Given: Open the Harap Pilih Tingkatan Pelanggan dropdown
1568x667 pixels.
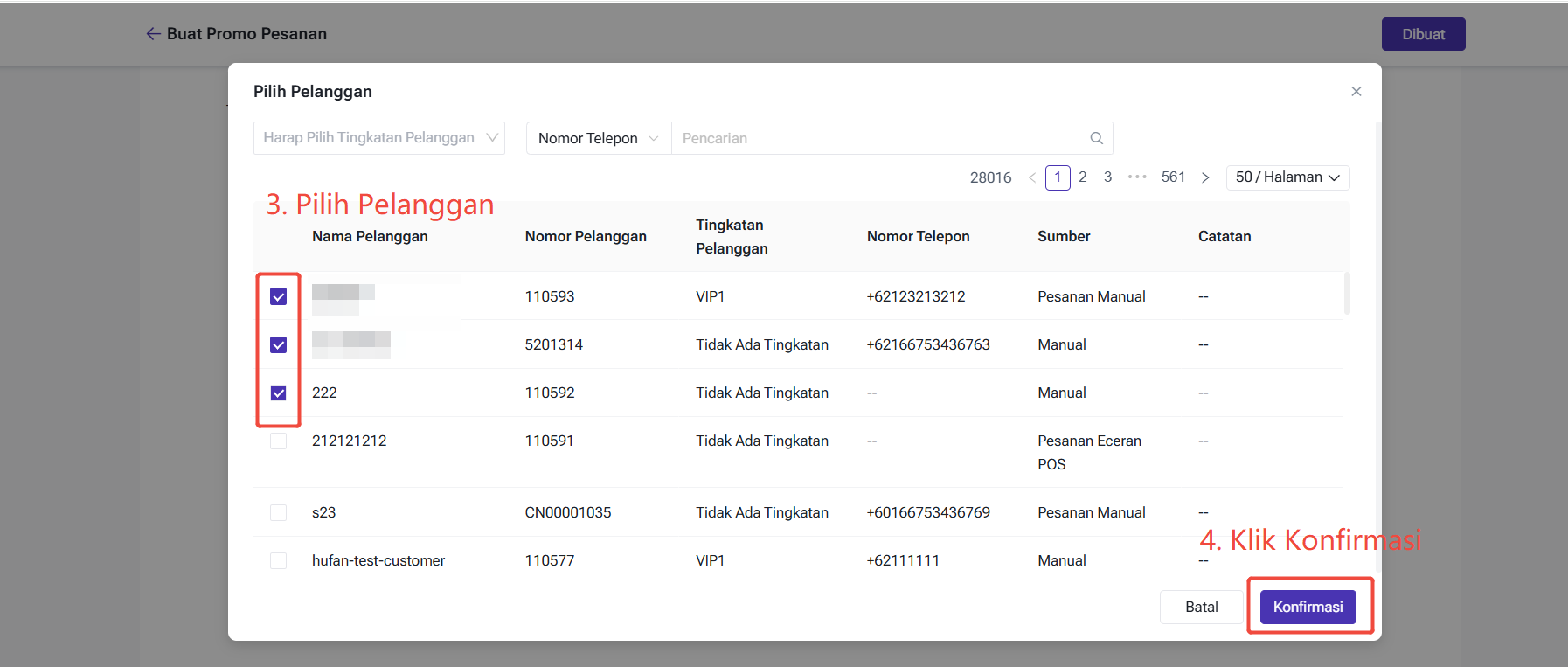Looking at the screenshot, I should [378, 138].
